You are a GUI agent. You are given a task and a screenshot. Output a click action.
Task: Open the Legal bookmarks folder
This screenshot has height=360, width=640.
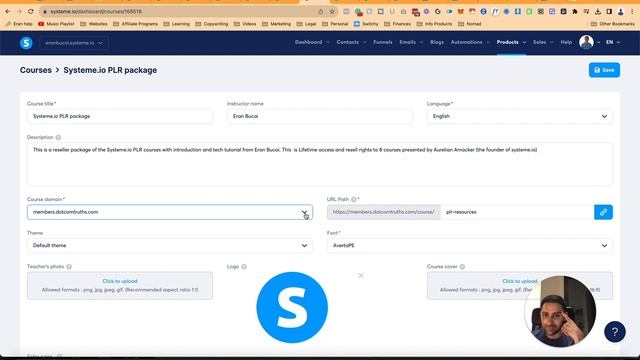pos(306,24)
